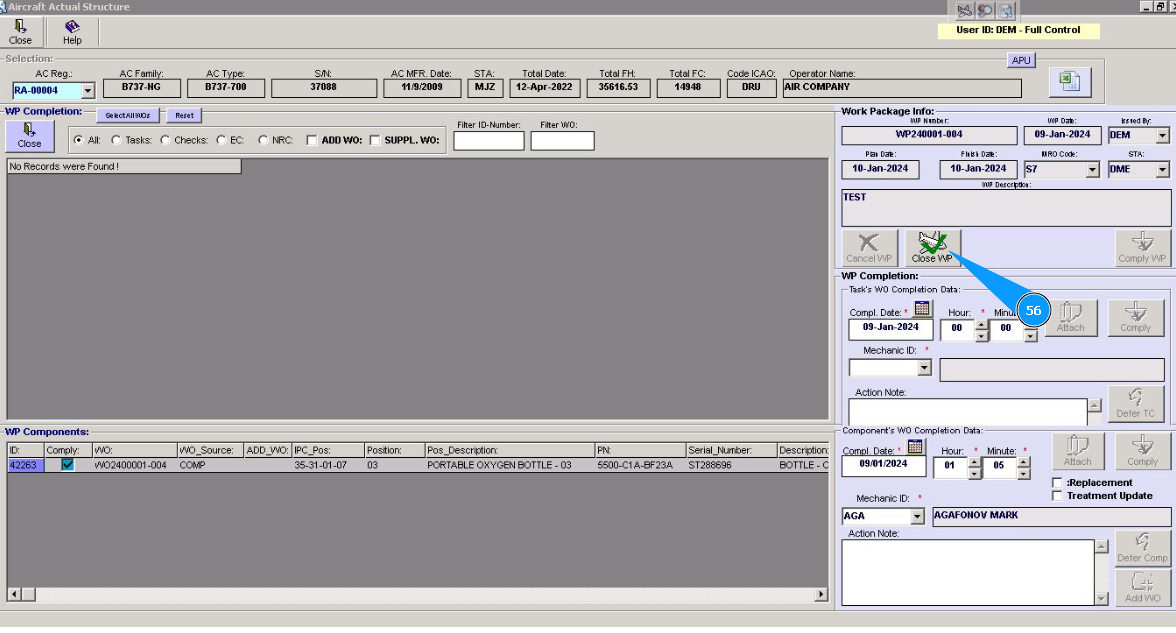Click the task Action Note field
This screenshot has width=1176, height=633.
tap(968, 411)
